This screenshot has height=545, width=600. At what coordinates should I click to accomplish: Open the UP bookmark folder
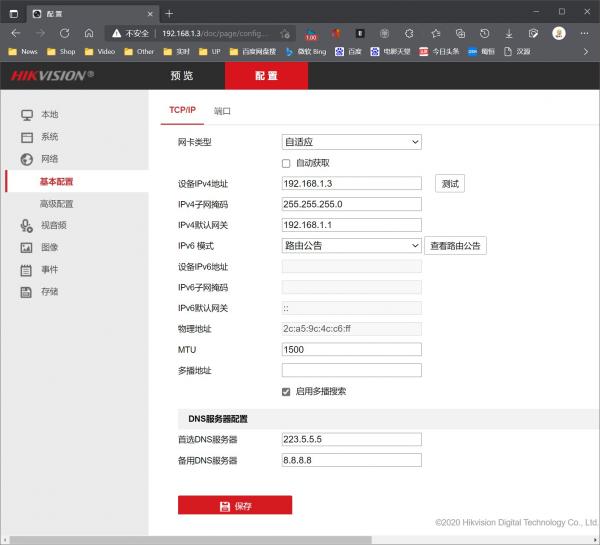click(210, 52)
